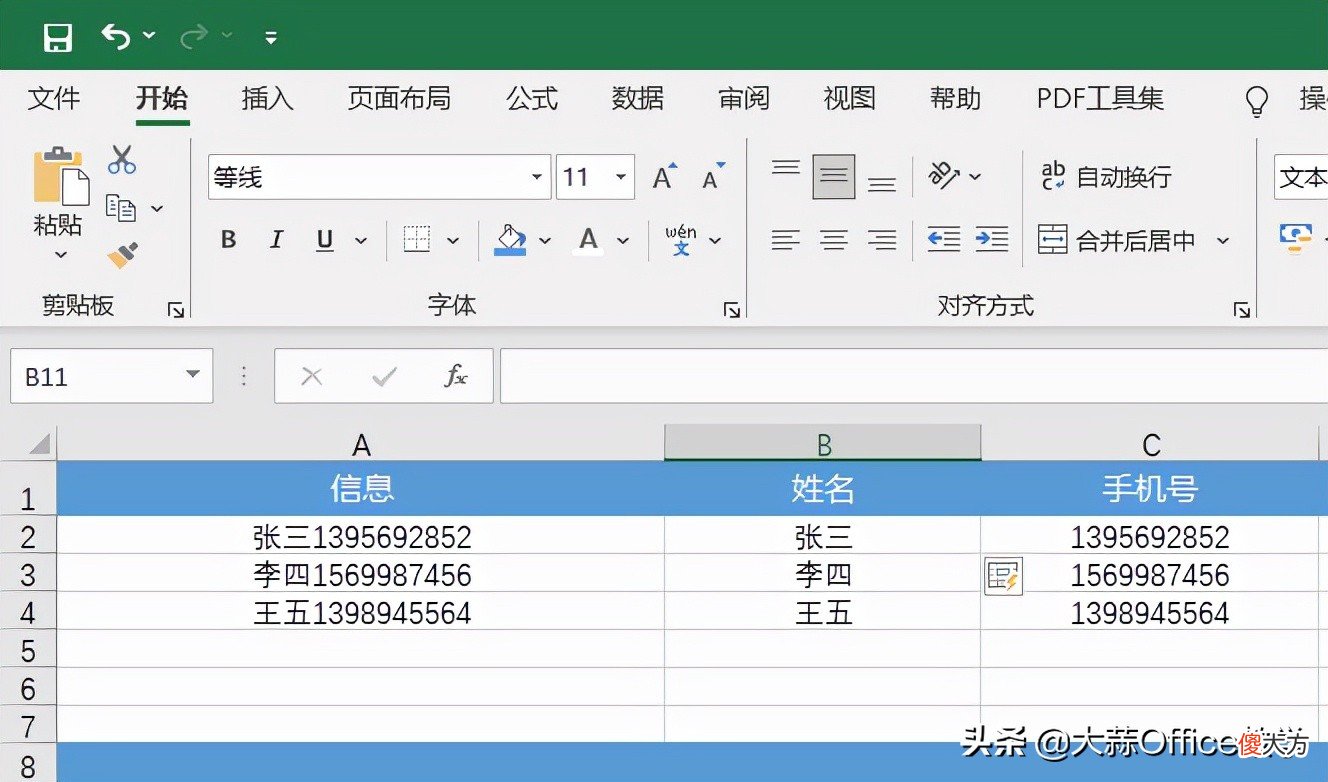
Task: Click the Increase Indent icon
Action: 992,240
